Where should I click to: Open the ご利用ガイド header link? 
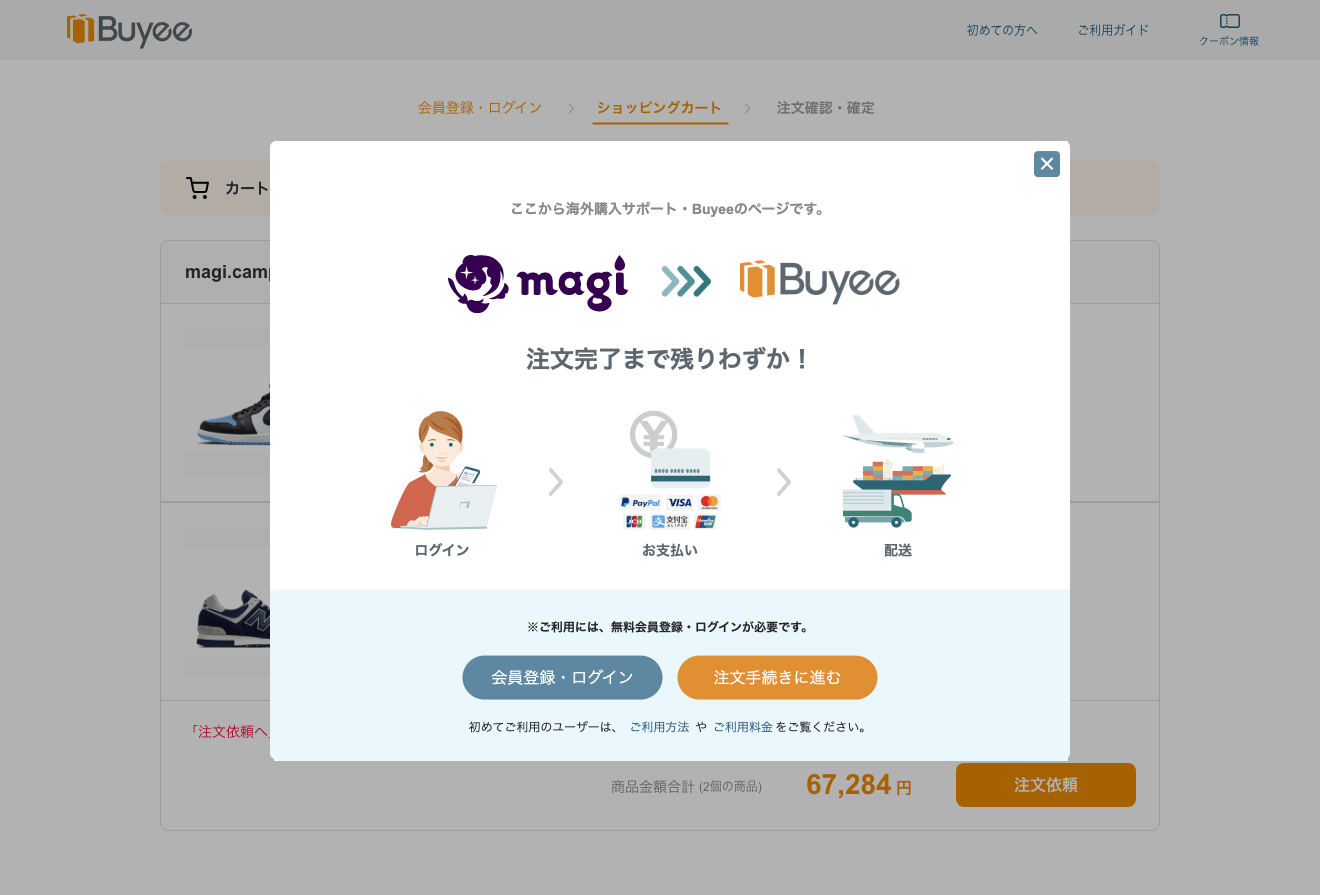tap(1113, 30)
